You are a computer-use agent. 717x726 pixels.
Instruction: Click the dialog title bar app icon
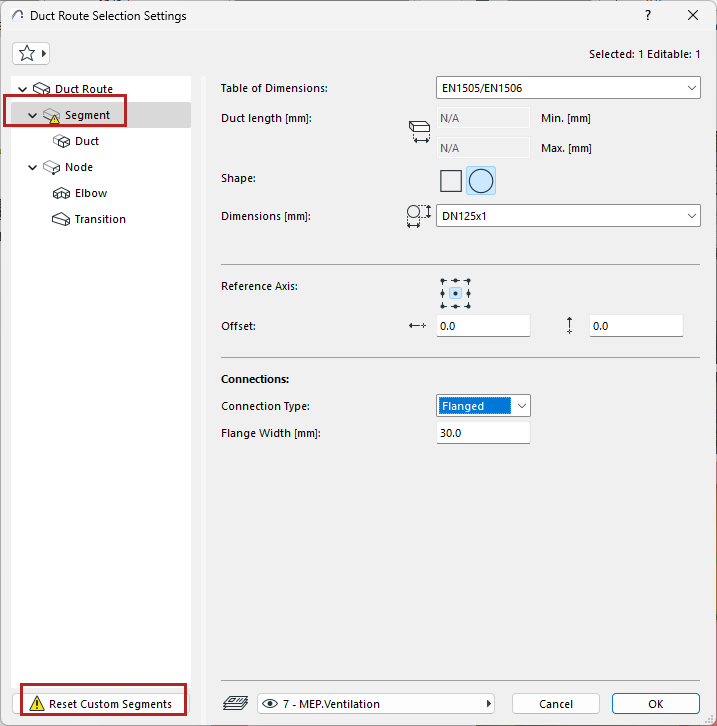[x=18, y=15]
